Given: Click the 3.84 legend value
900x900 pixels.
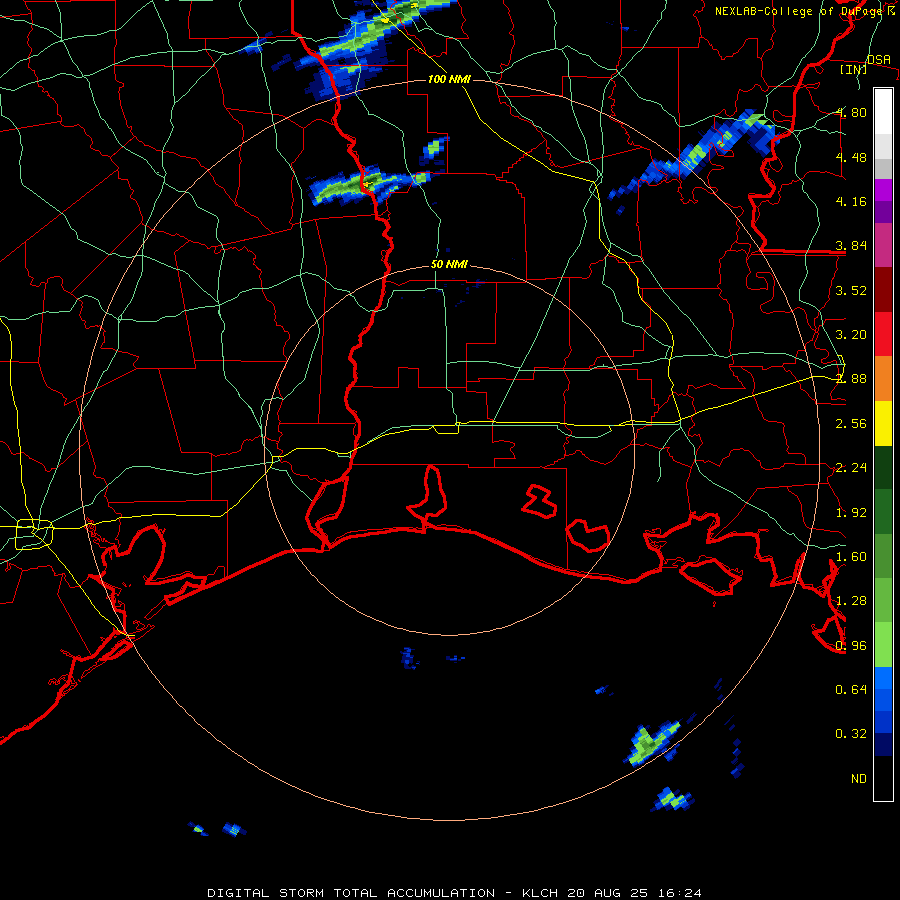Looking at the screenshot, I should [x=851, y=246].
